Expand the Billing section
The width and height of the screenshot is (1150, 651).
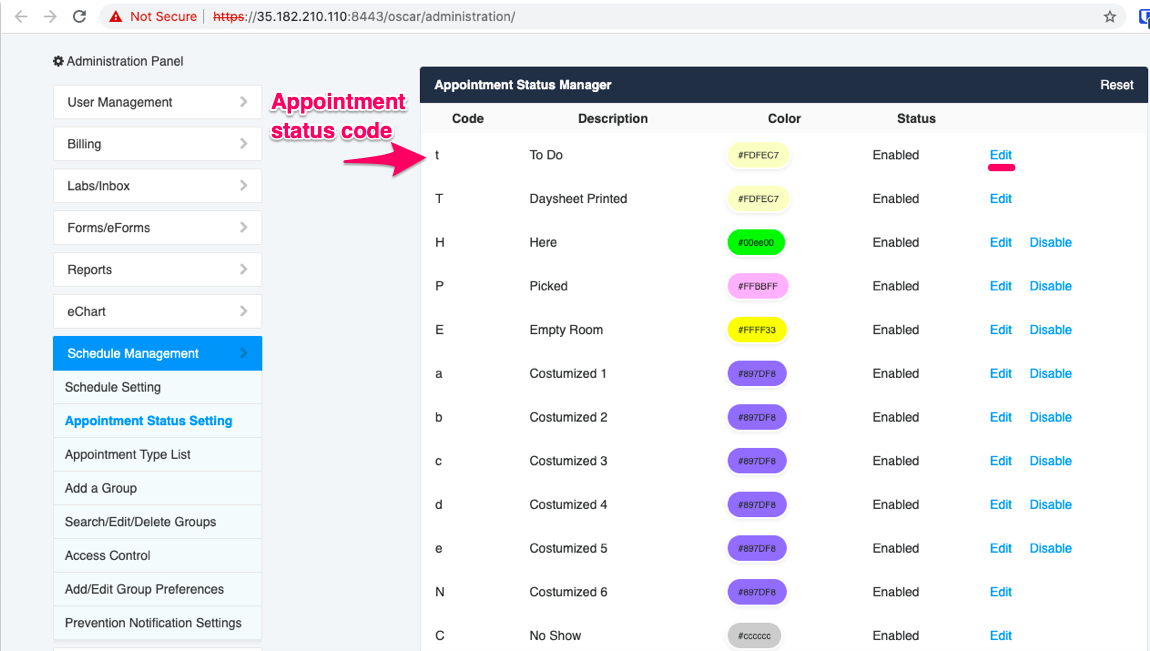coord(158,144)
